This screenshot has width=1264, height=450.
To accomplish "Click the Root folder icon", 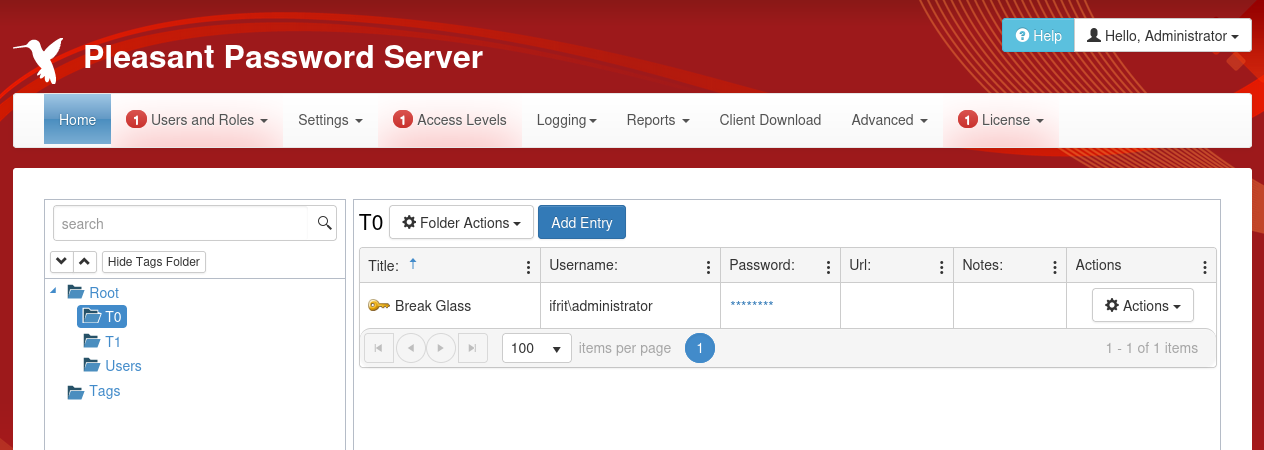I will point(75,293).
